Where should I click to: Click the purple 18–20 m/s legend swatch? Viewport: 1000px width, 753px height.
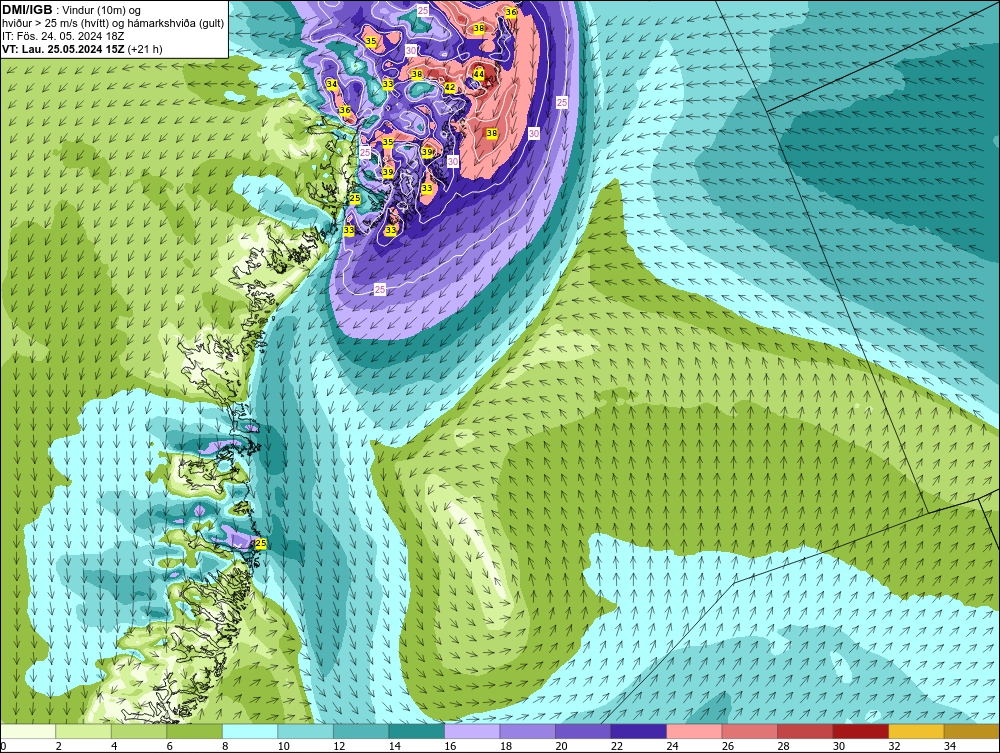coord(527,731)
